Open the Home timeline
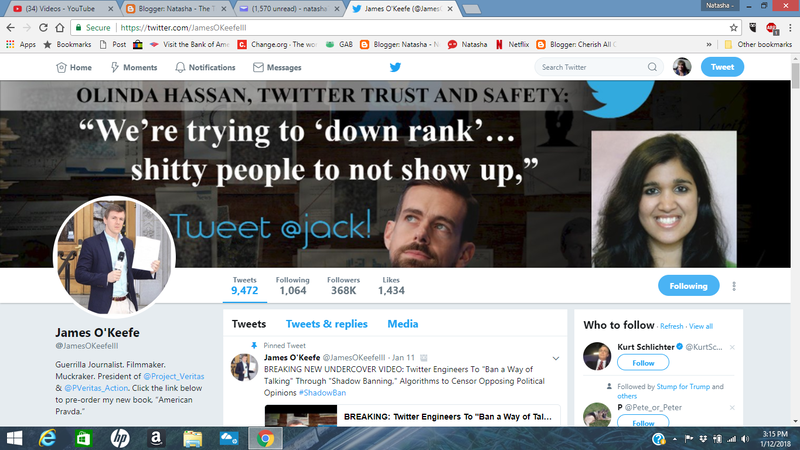 pos(74,67)
